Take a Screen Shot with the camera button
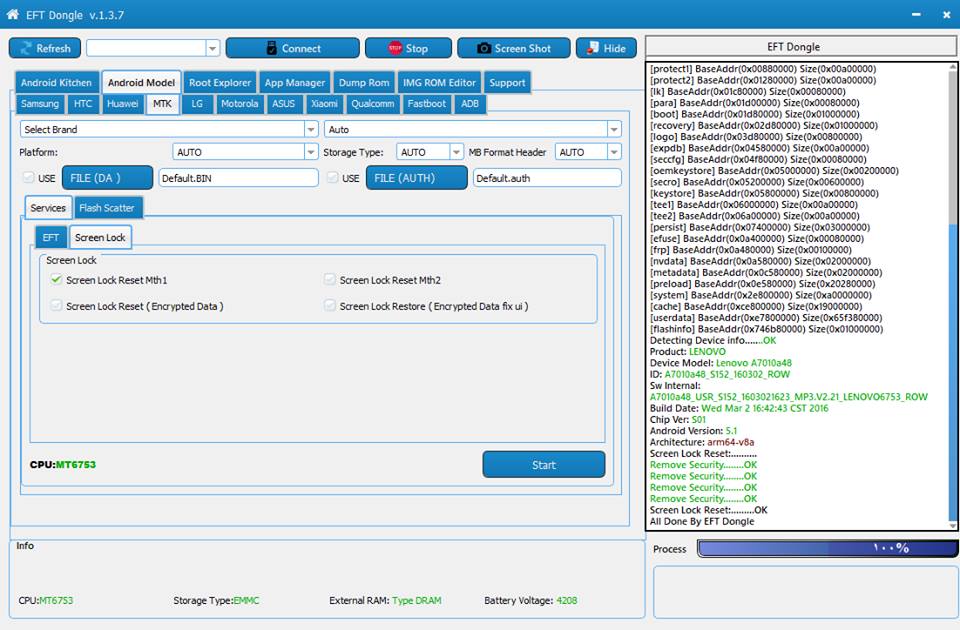 pos(514,48)
